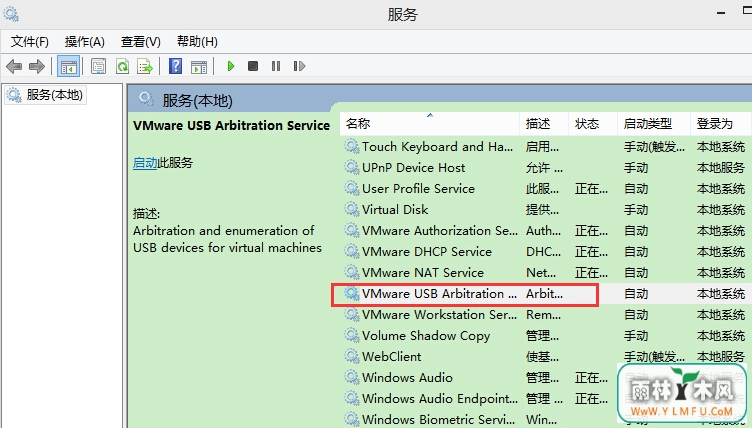This screenshot has width=752, height=428.
Task: Click 本地服务 login of UPnP Device Host
Action: (721, 167)
